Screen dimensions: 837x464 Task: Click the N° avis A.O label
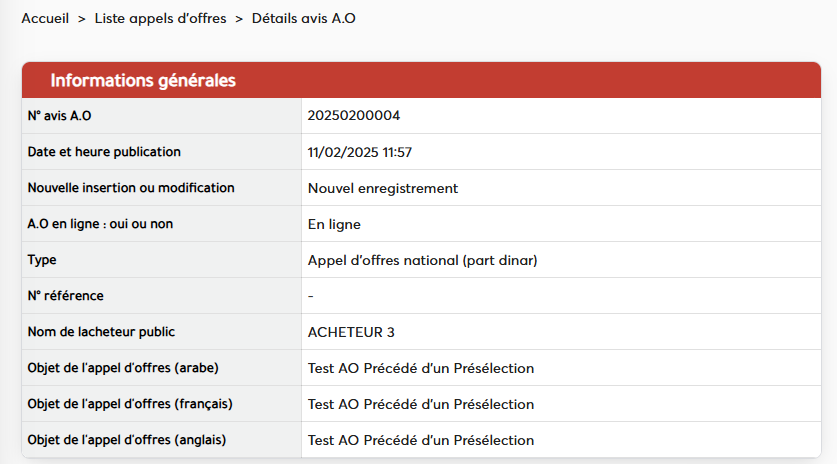click(x=59, y=116)
